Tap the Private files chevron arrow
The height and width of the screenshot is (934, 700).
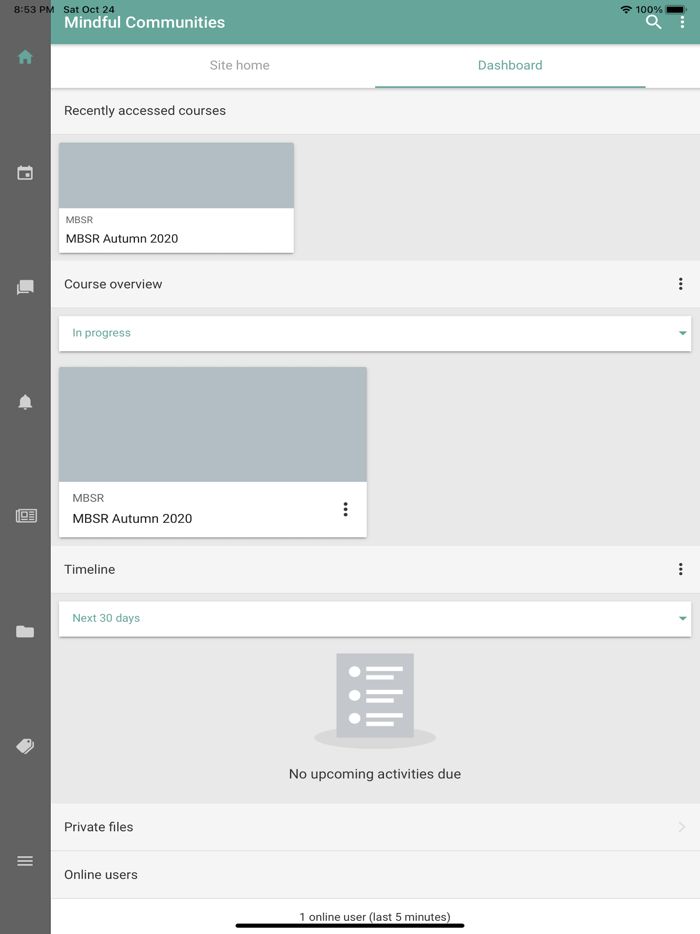coord(682,827)
